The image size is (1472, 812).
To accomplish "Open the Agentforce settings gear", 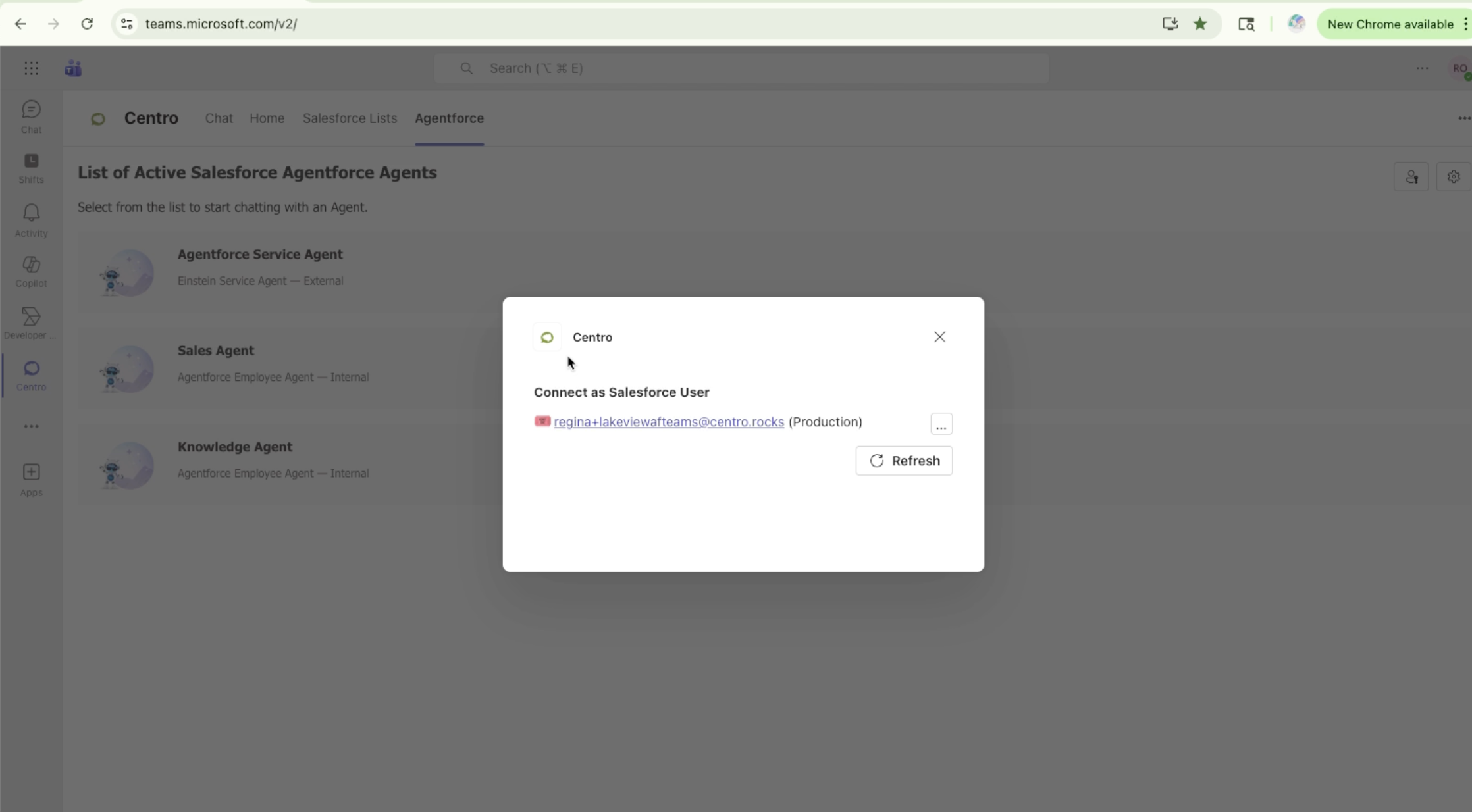I will pos(1454,177).
